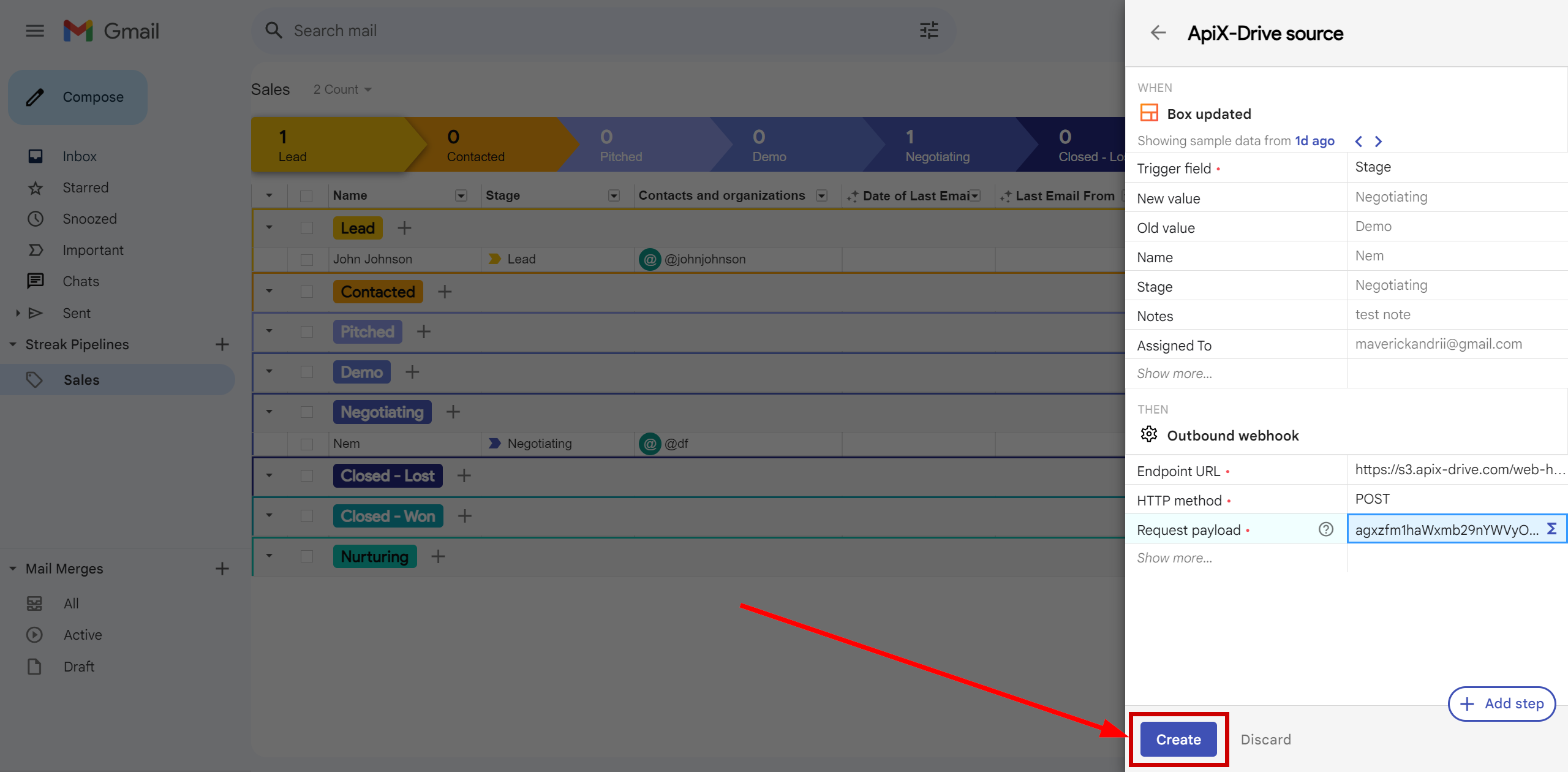Screen dimensions: 1568x772
Task: Add a box to the Demo stage
Action: click(412, 372)
